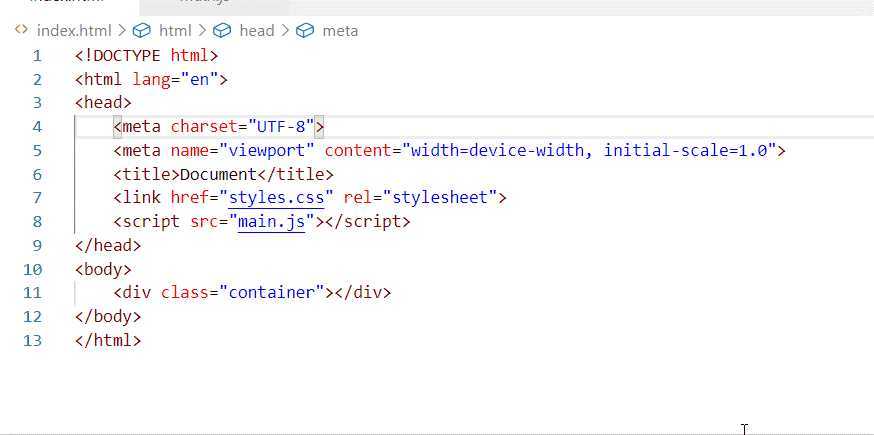The width and height of the screenshot is (874, 435).
Task: Click line number 8 in the gutter
Action: click(x=37, y=222)
